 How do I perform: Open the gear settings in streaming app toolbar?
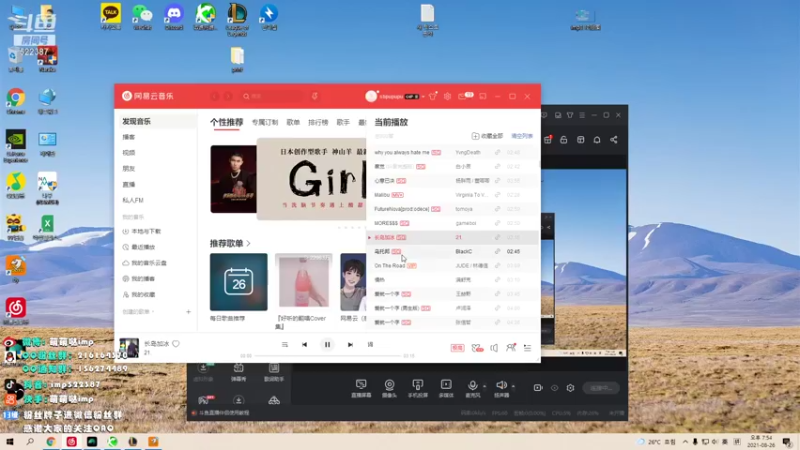(x=570, y=388)
